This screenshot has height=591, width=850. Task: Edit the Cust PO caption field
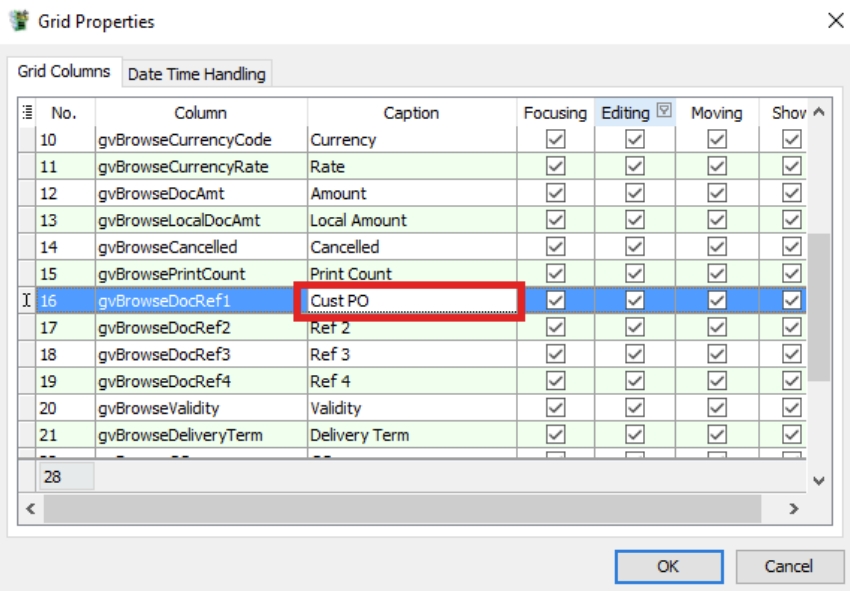click(408, 301)
